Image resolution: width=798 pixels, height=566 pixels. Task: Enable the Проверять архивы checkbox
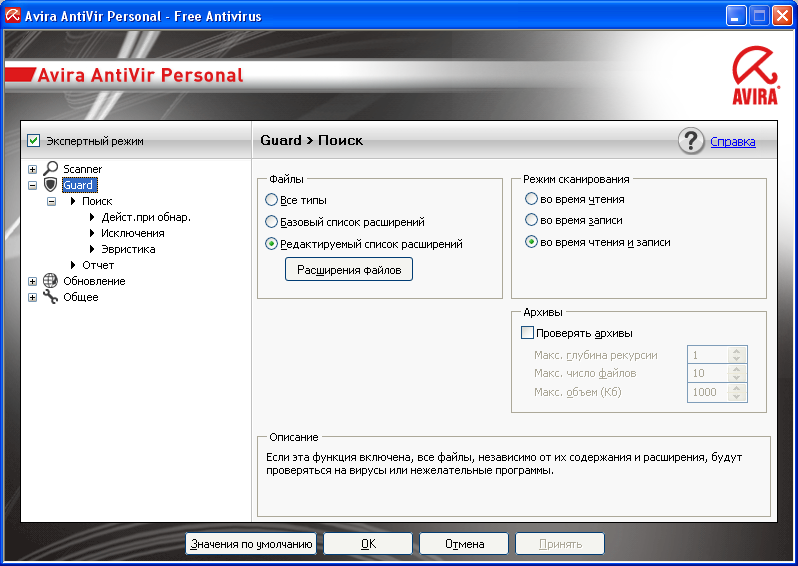527,333
